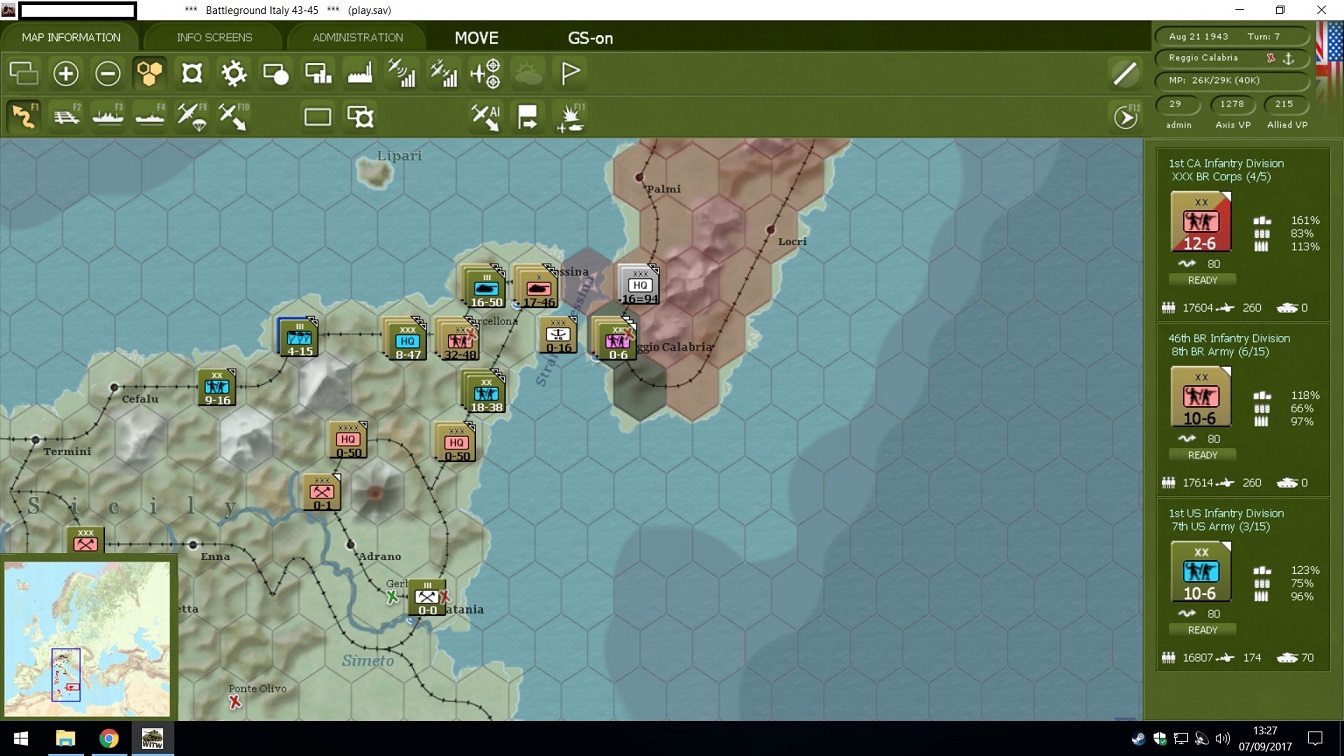Screen dimensions: 1344x756
Task: Click the AI air mission icon
Action: [x=486, y=117]
